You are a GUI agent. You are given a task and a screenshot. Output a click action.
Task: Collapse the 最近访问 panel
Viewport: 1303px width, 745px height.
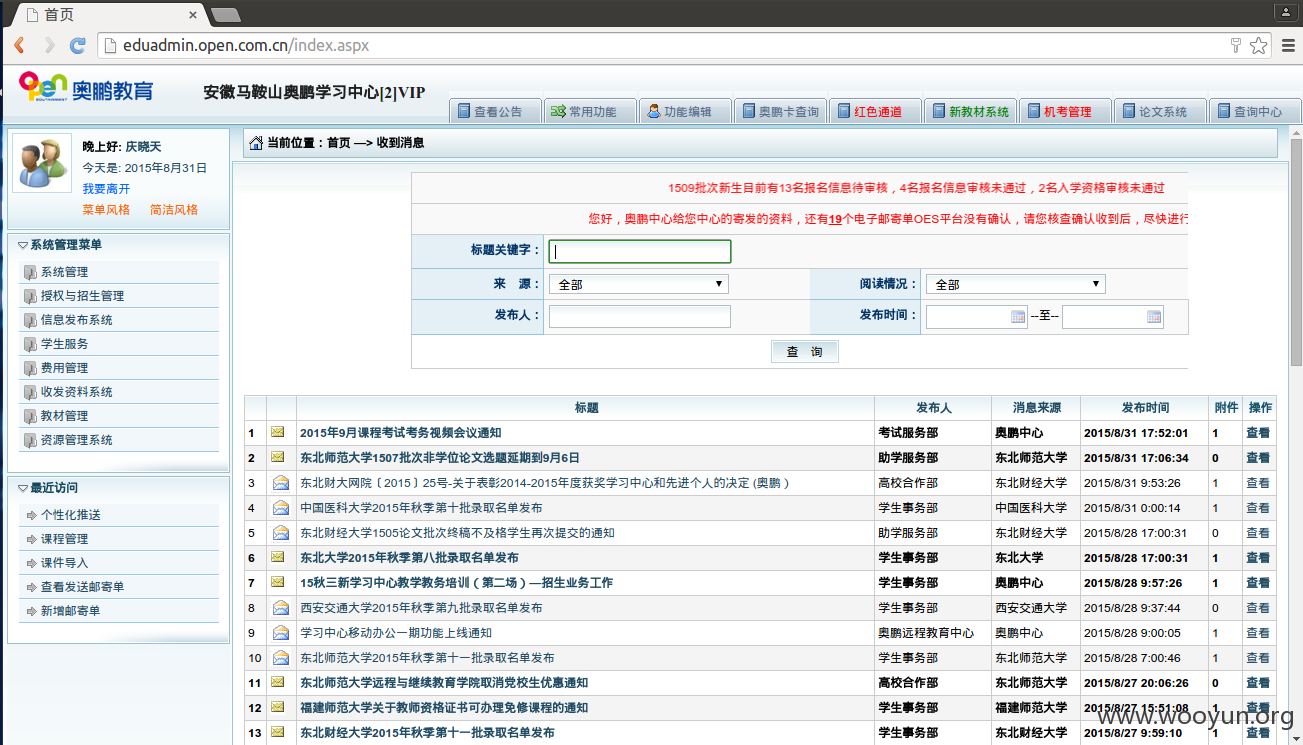coord(23,488)
